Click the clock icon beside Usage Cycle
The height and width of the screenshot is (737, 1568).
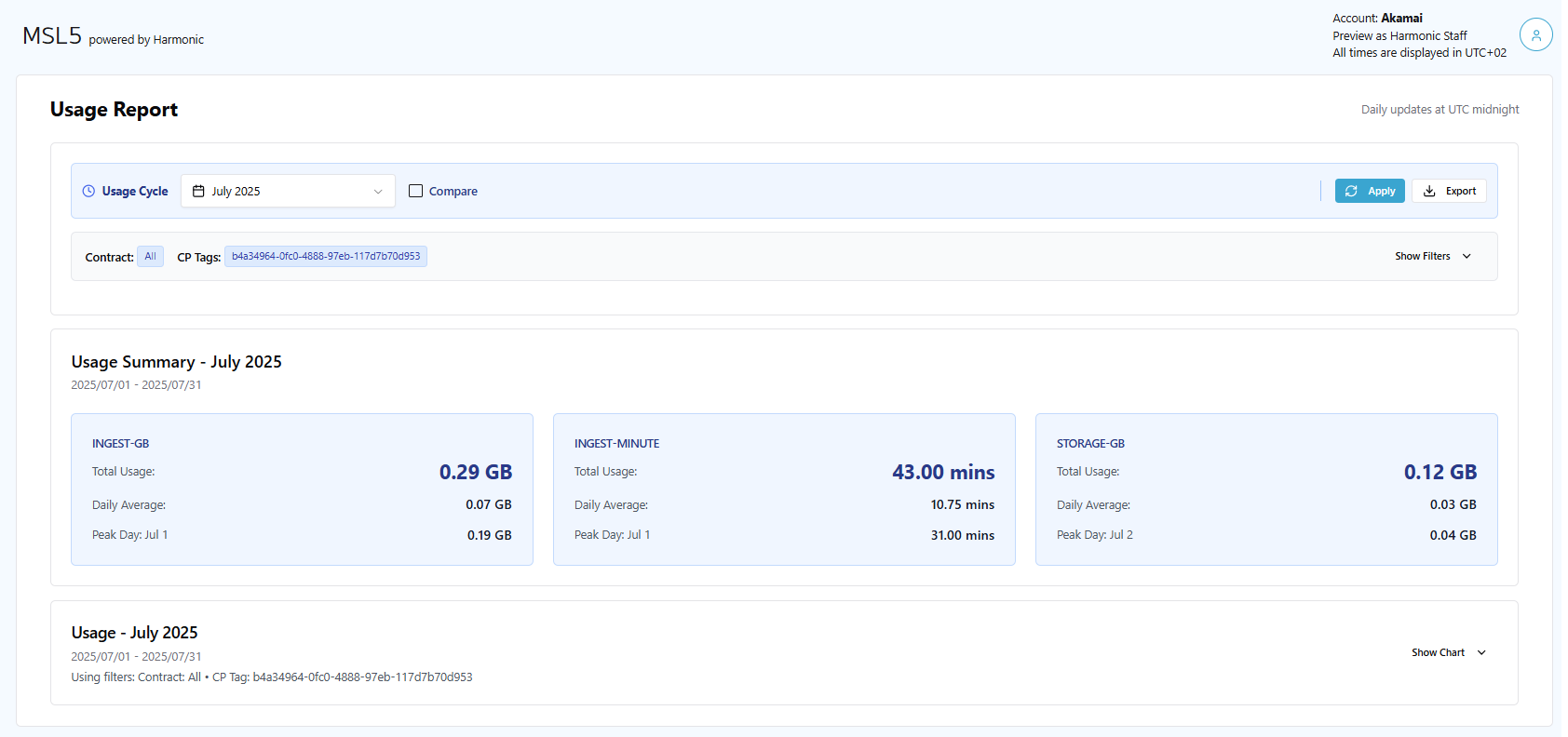click(x=88, y=191)
